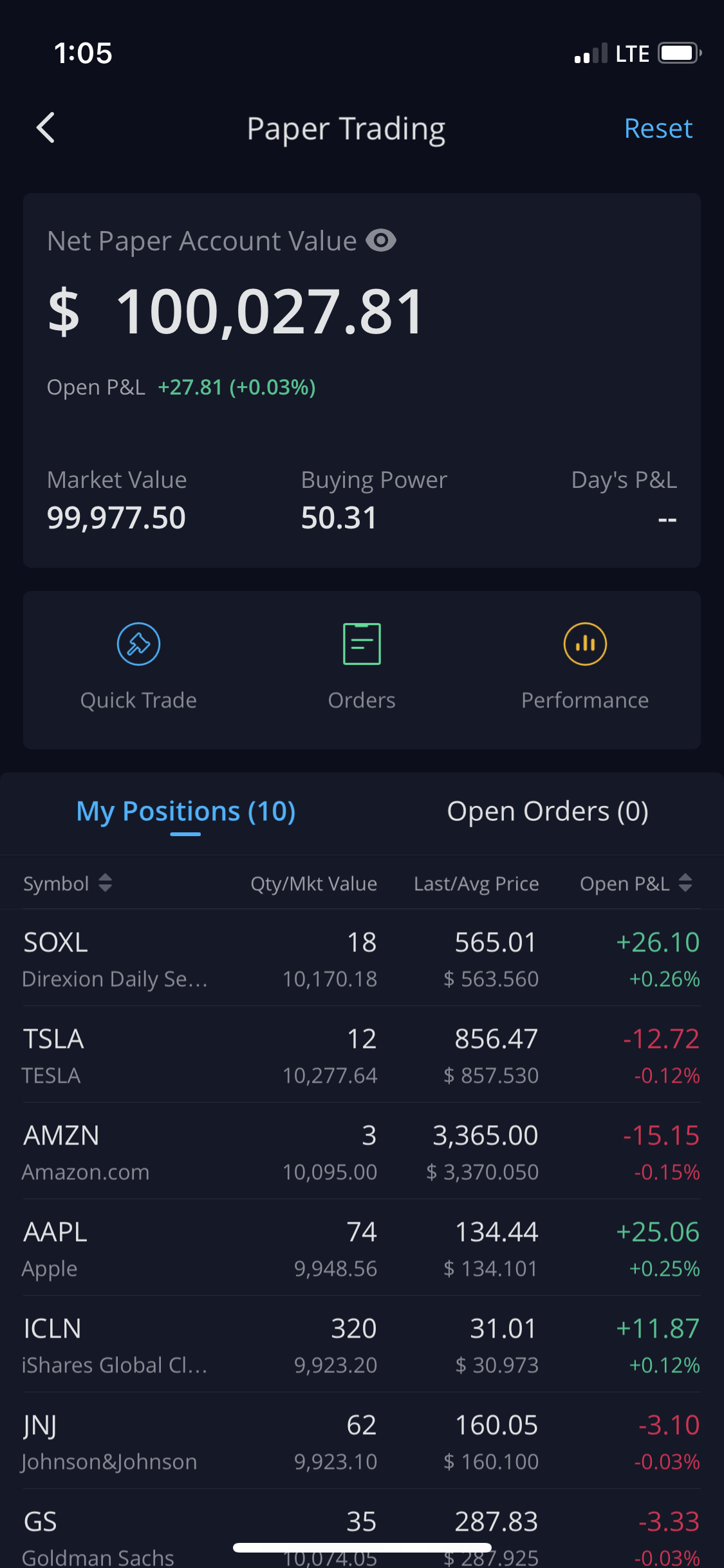Open the Performance chart icon

[x=585, y=644]
